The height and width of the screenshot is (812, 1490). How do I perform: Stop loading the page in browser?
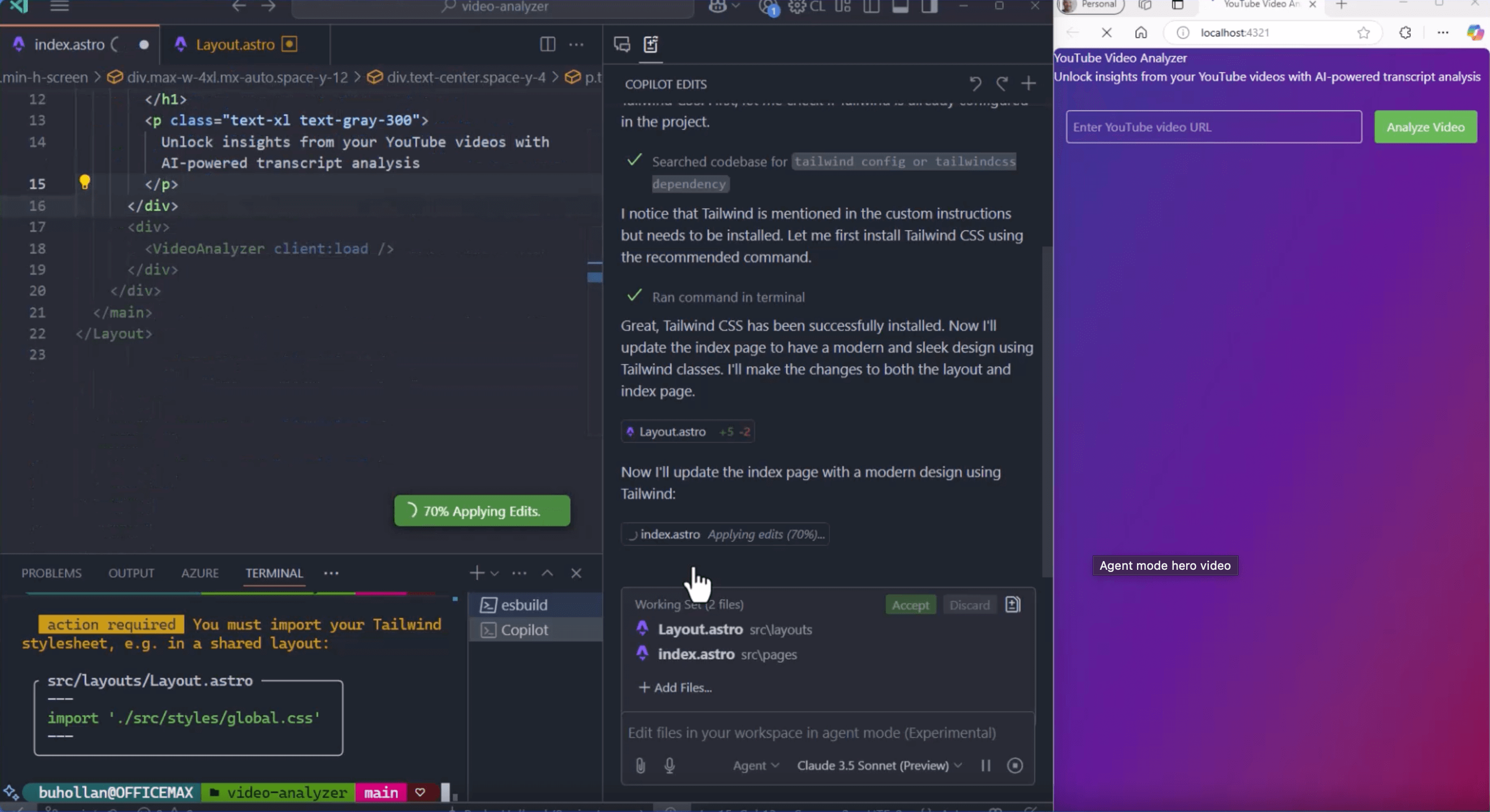point(1107,32)
